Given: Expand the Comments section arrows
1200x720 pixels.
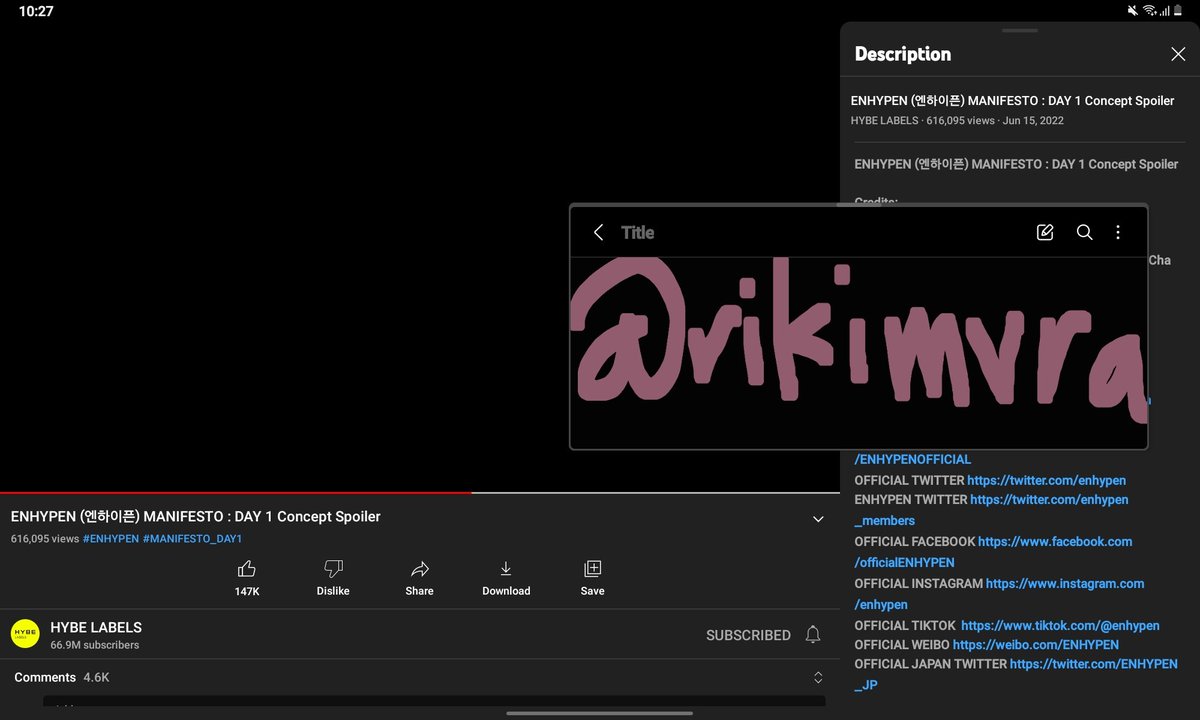Looking at the screenshot, I should [818, 678].
